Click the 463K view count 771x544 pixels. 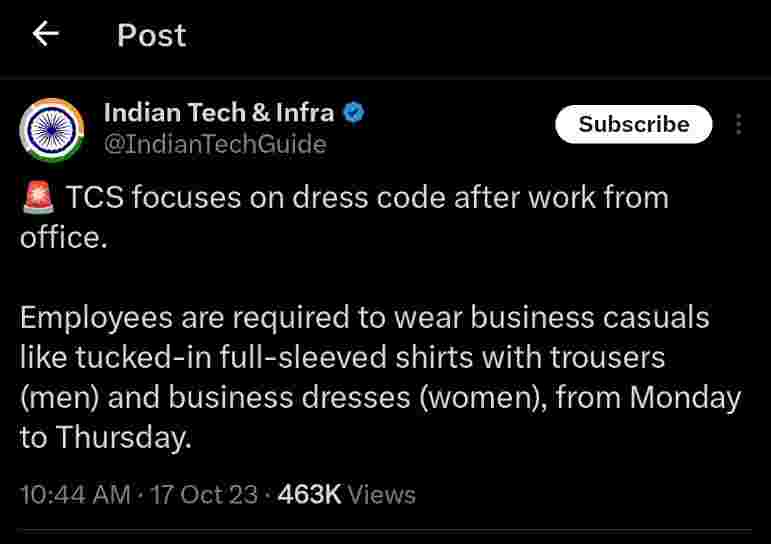click(310, 494)
